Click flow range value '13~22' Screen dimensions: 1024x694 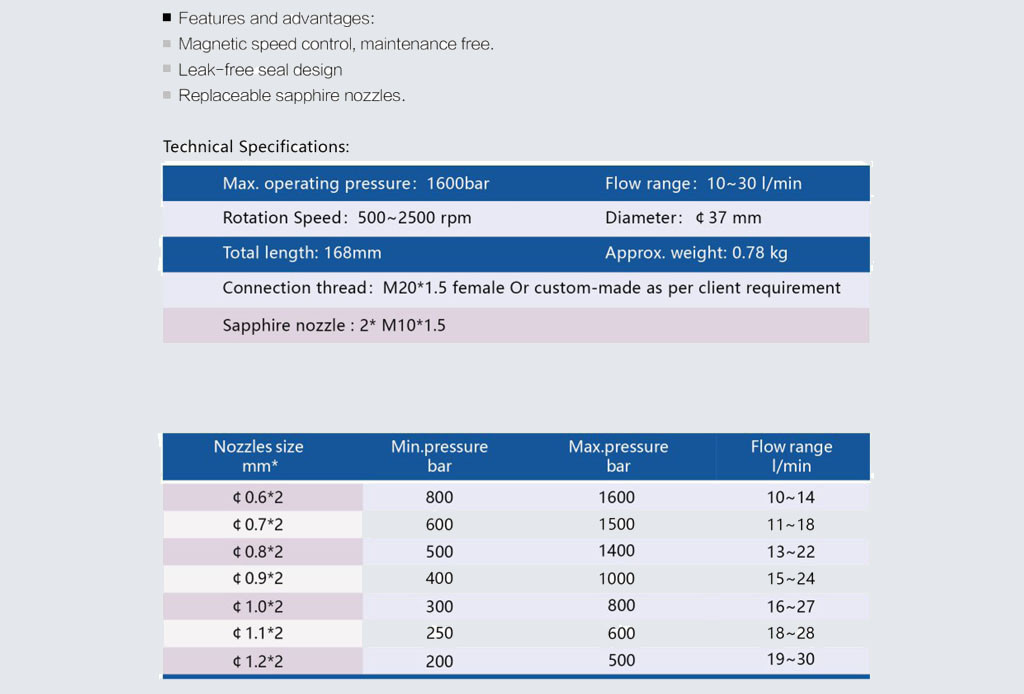[x=791, y=552]
